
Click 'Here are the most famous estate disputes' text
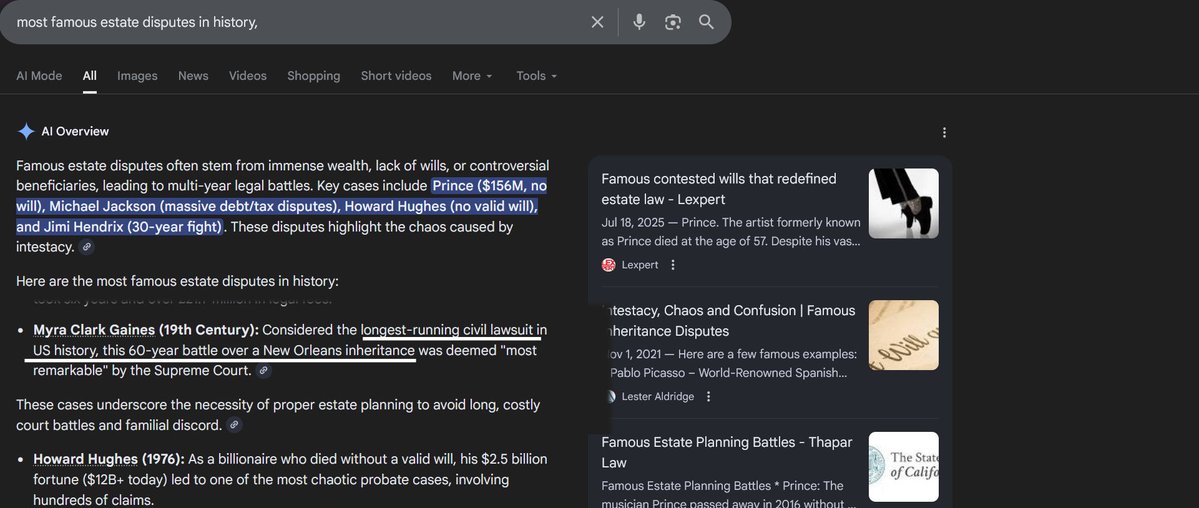177,282
